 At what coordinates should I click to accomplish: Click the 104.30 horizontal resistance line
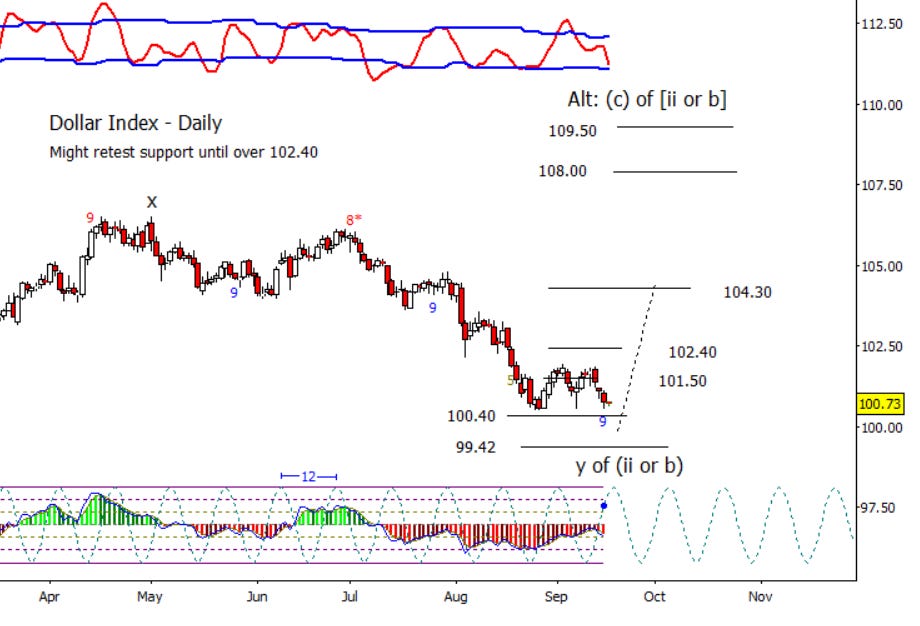coord(619,288)
